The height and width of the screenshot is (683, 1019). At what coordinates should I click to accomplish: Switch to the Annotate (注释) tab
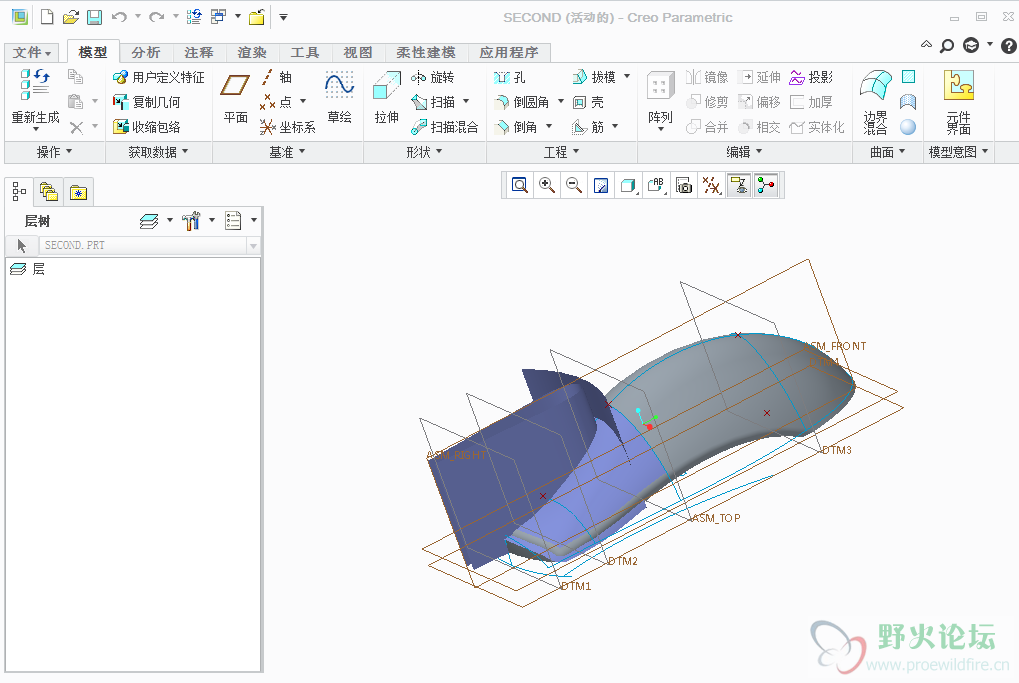[199, 53]
